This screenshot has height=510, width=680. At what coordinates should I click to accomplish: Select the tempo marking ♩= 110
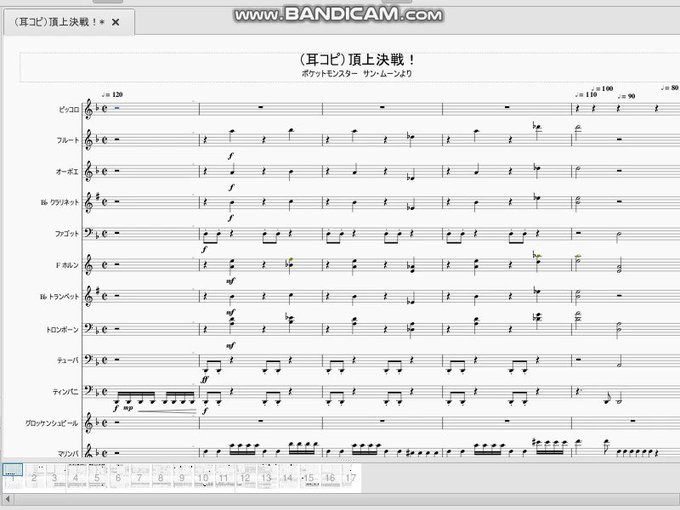586,95
